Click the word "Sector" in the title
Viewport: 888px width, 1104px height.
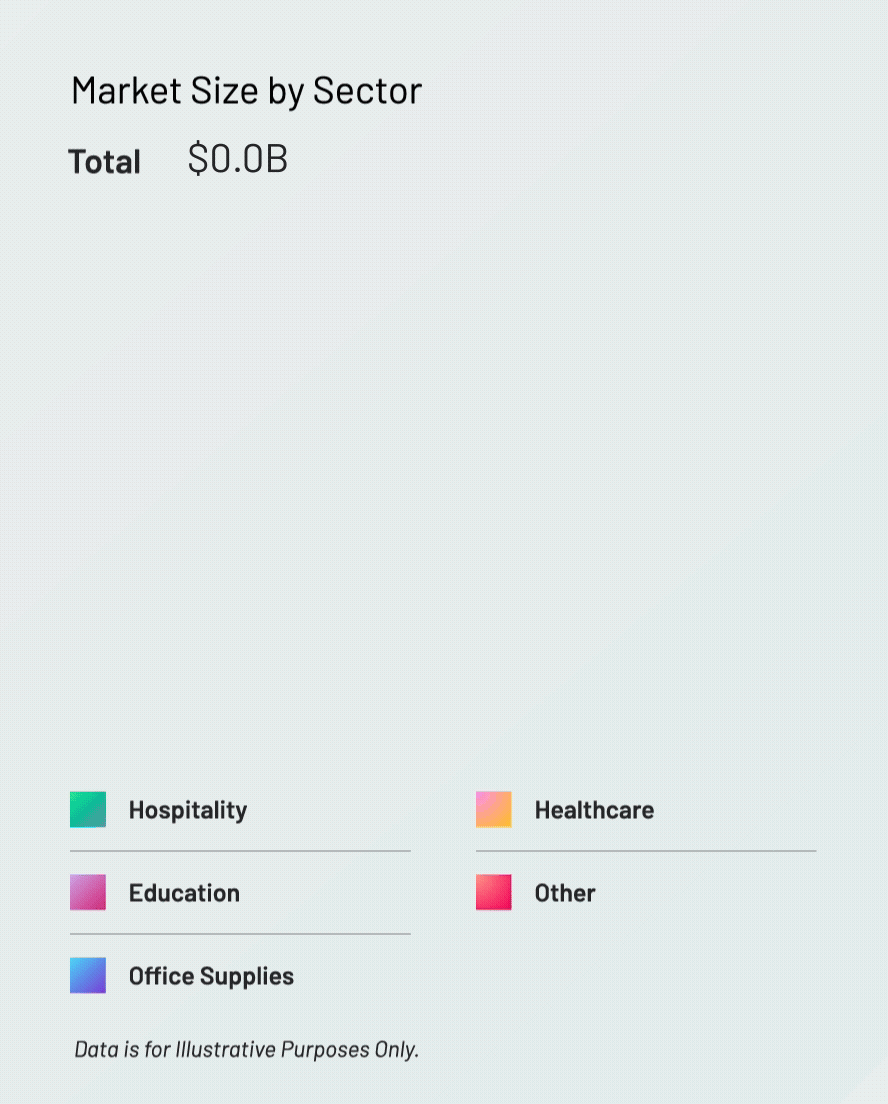(x=367, y=91)
